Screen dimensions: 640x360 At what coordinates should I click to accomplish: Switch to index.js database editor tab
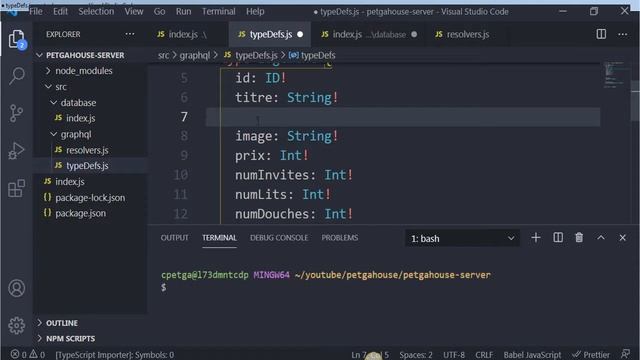(368, 34)
